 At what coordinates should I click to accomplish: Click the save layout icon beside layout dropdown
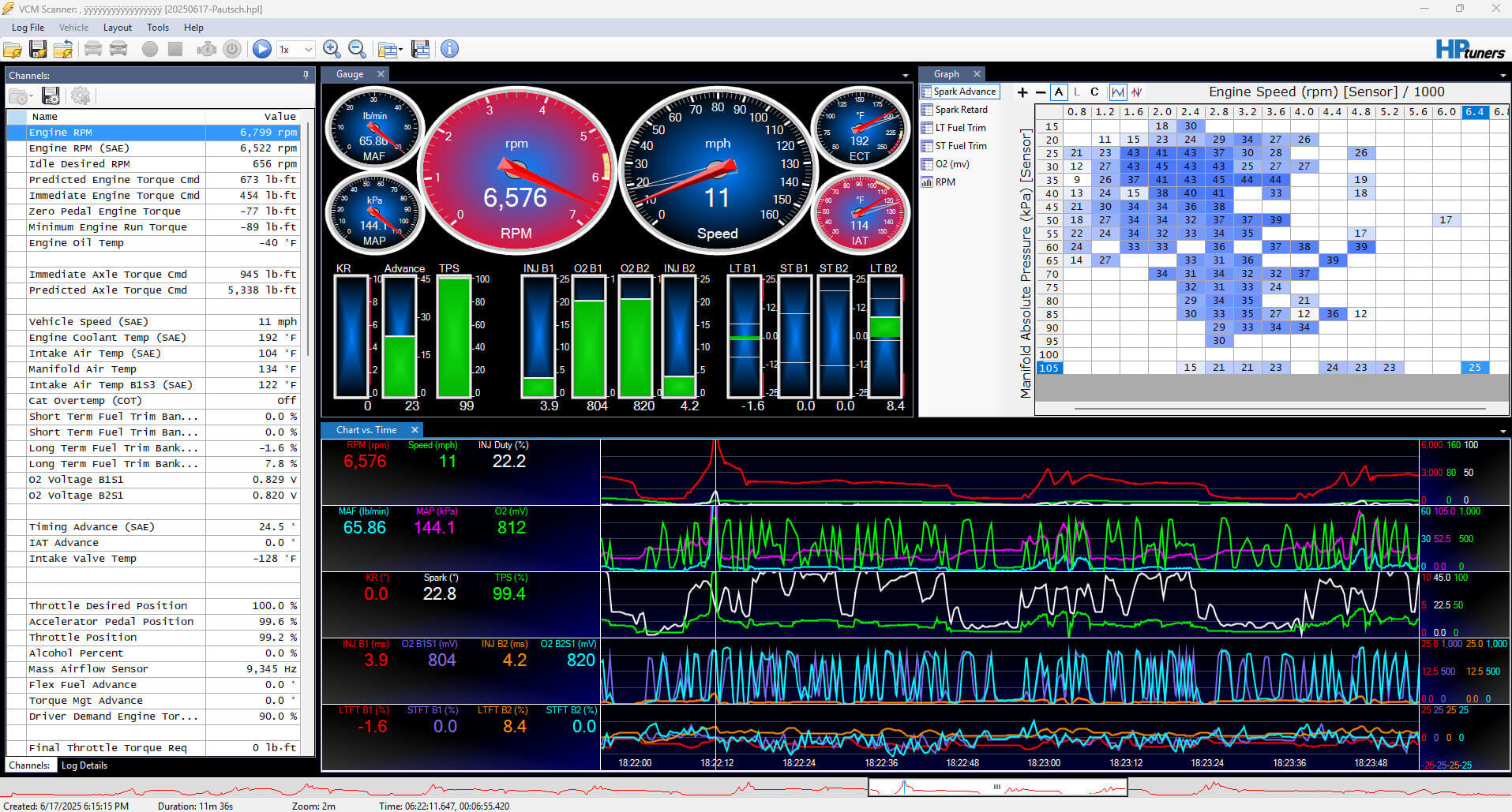click(420, 49)
